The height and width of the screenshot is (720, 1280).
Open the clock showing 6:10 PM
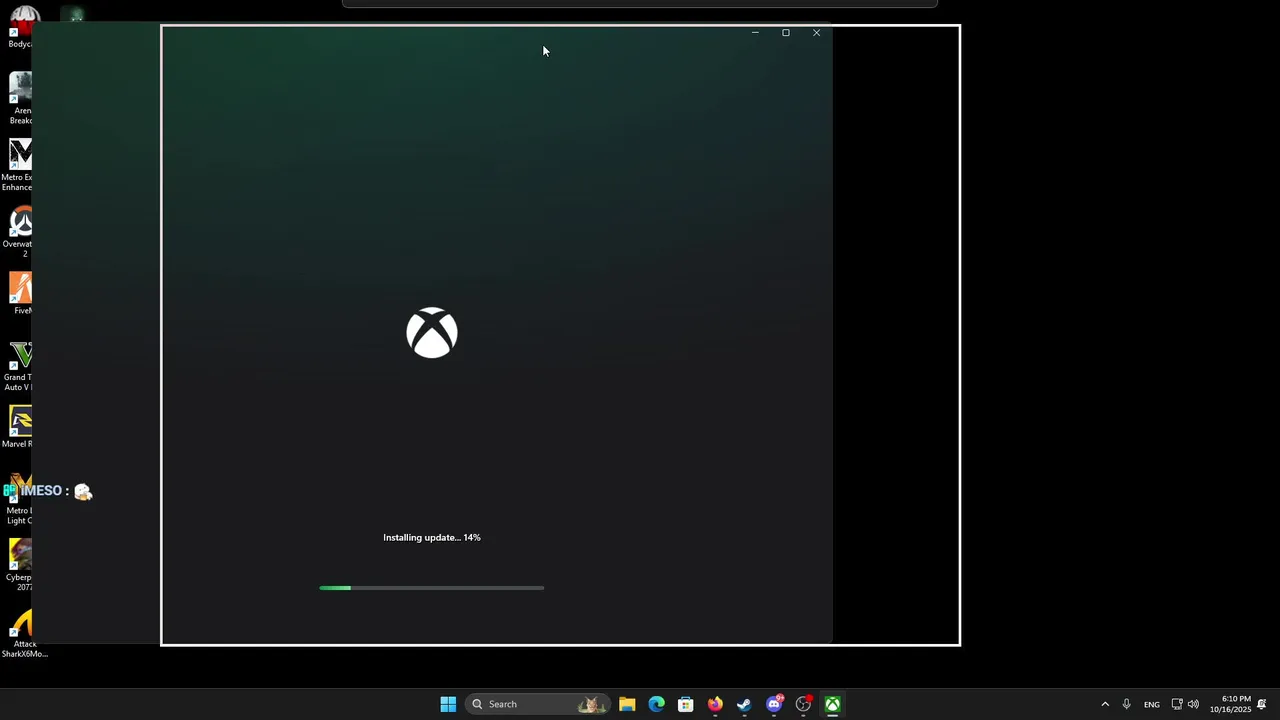(x=1230, y=704)
